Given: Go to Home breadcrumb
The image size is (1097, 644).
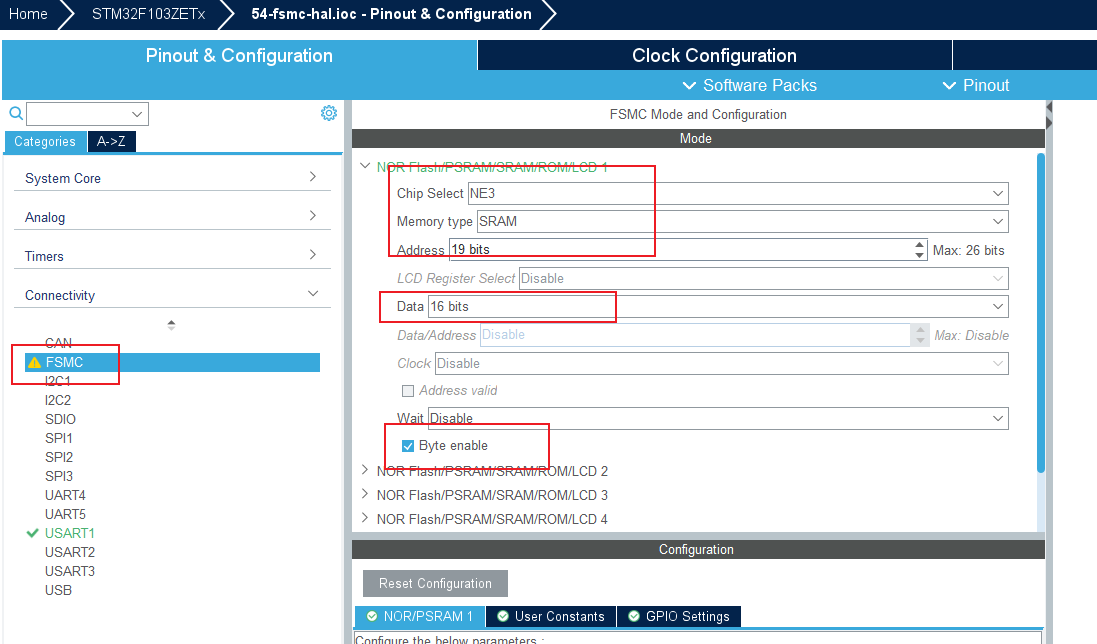Looking at the screenshot, I should coord(28,14).
